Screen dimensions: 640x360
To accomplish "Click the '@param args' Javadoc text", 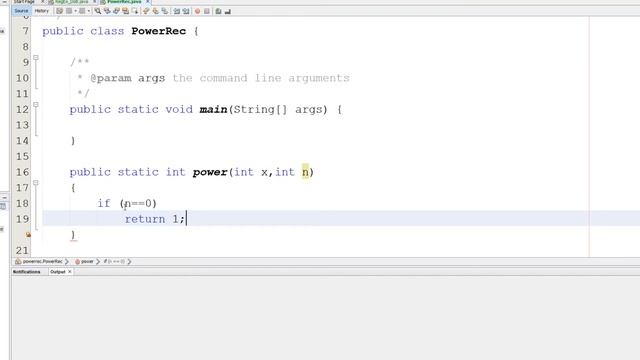I will pyautogui.click(x=128, y=78).
